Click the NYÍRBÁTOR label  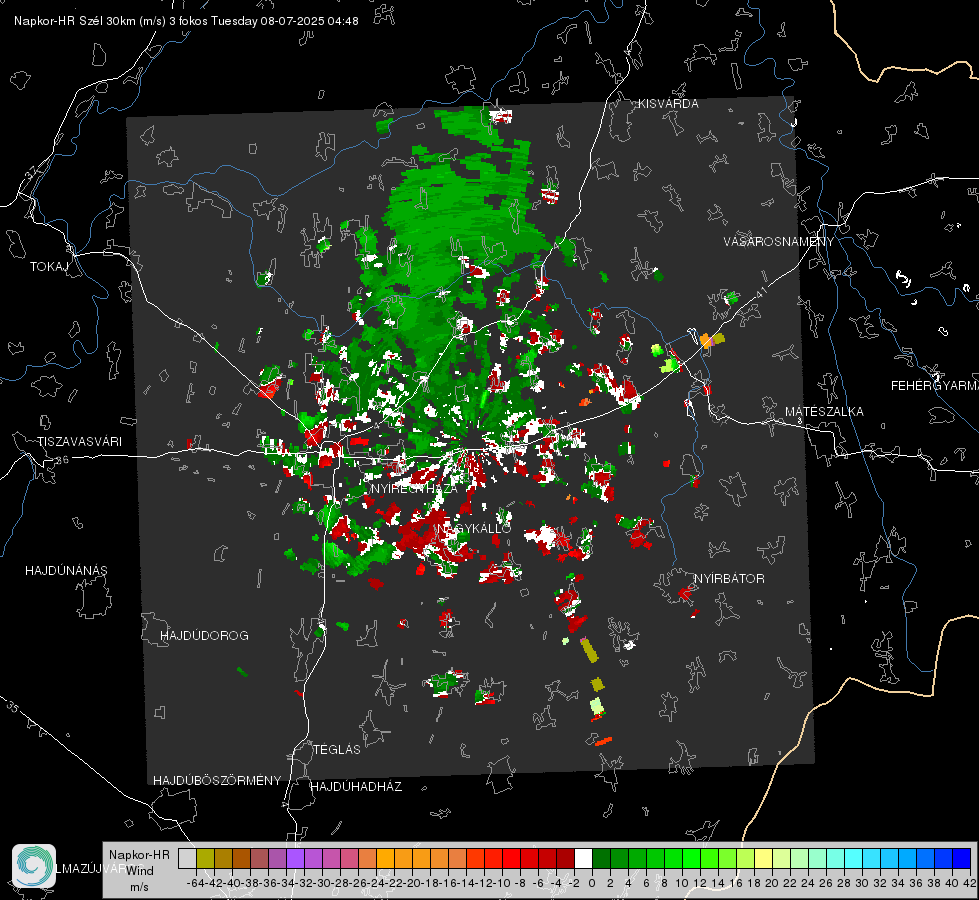pos(729,578)
